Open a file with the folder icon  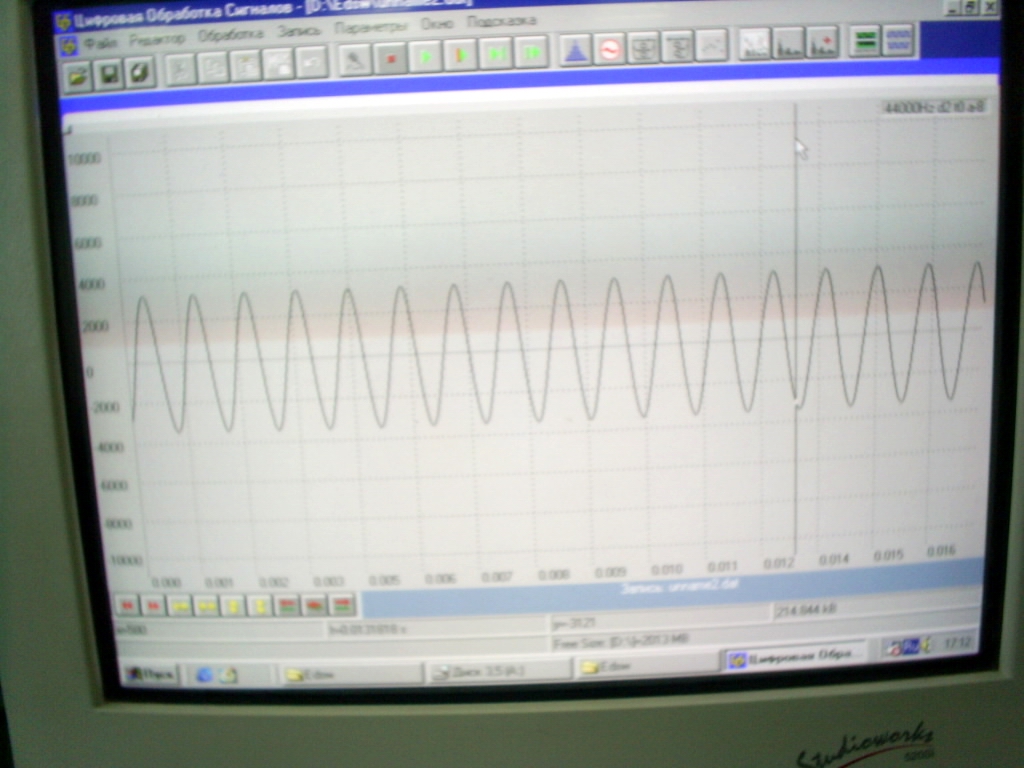coord(78,76)
